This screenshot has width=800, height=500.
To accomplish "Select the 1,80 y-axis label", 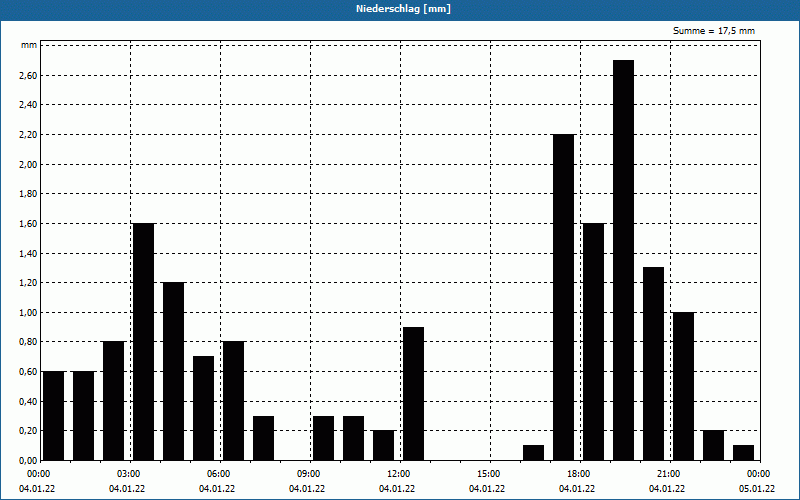I will pyautogui.click(x=29, y=194).
